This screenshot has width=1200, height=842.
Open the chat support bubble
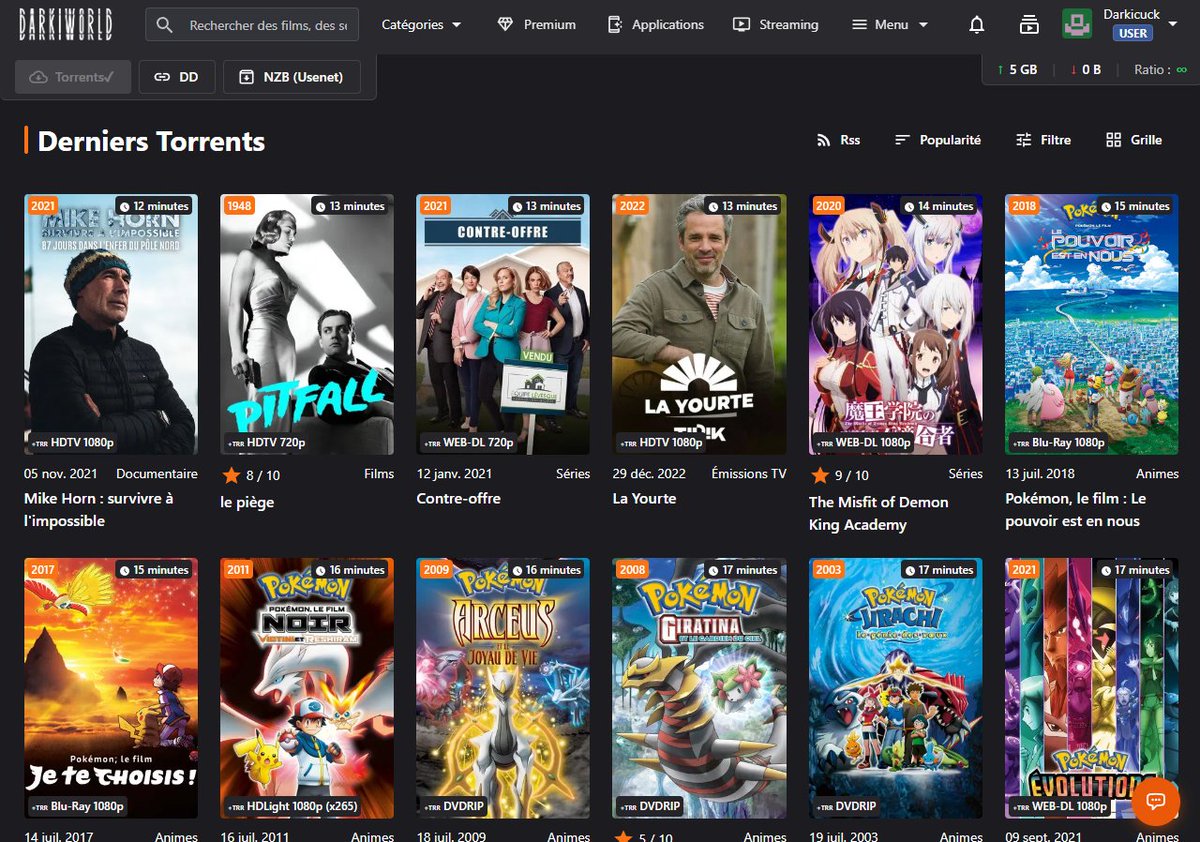pyautogui.click(x=1156, y=800)
